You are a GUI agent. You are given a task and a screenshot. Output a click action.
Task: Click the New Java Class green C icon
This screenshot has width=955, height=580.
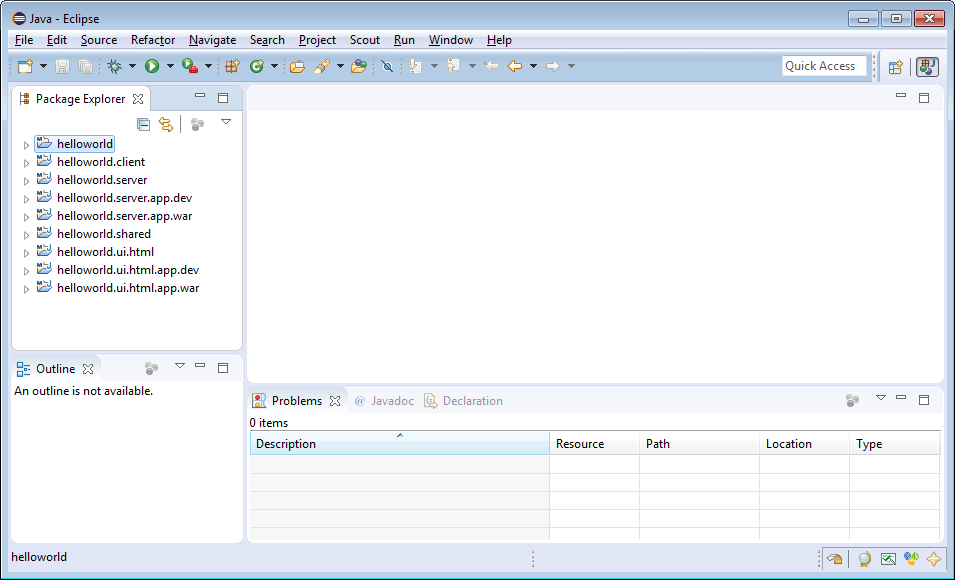(257, 66)
